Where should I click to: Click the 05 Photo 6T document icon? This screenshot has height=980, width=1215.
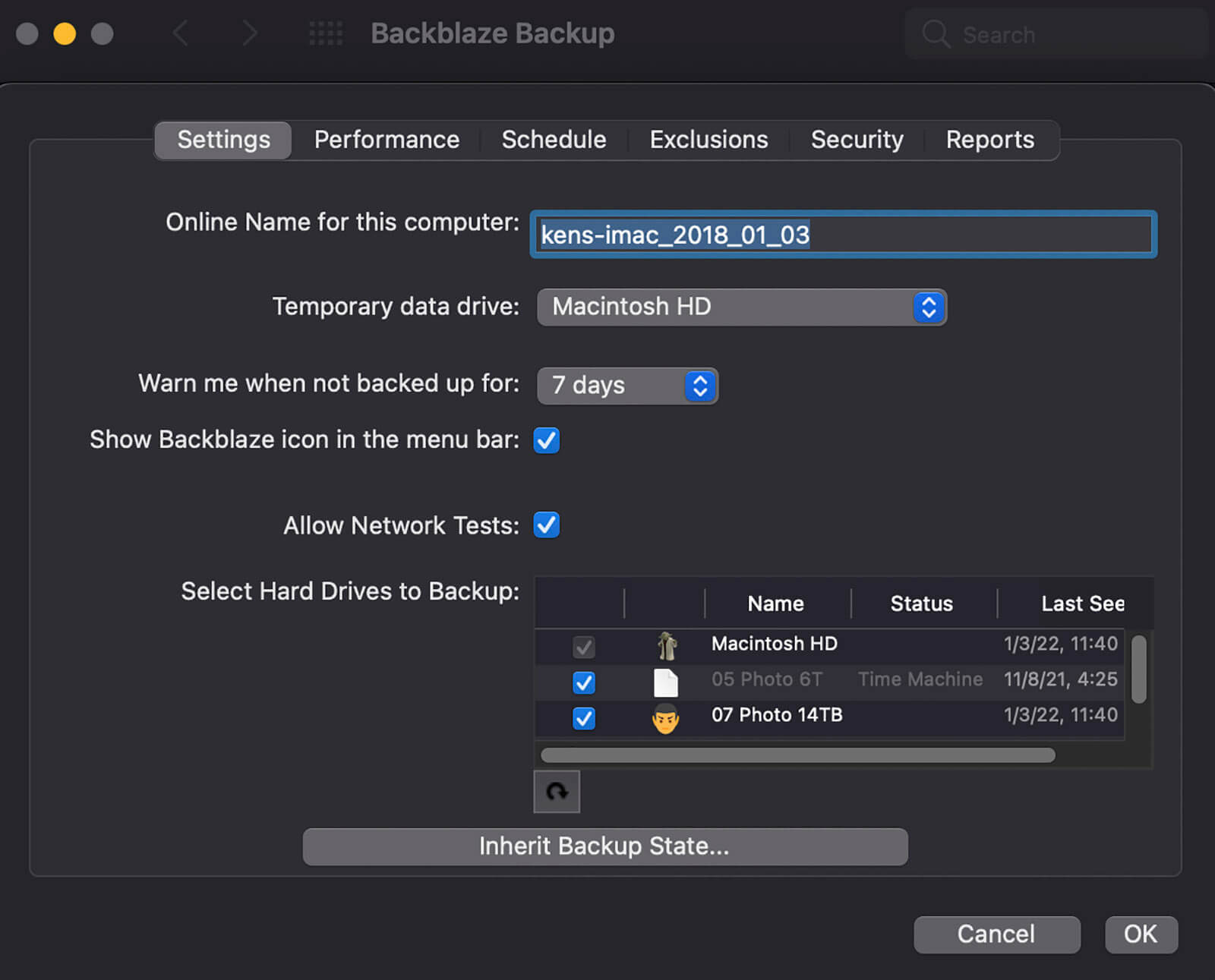click(666, 682)
